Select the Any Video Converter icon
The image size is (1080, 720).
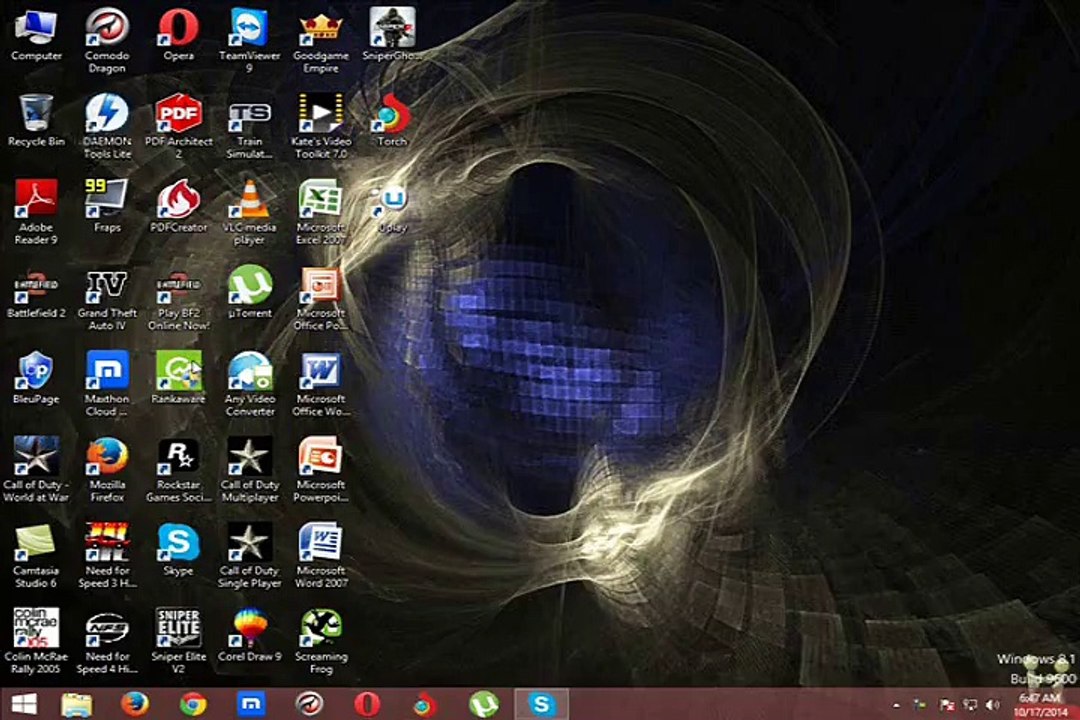click(249, 384)
